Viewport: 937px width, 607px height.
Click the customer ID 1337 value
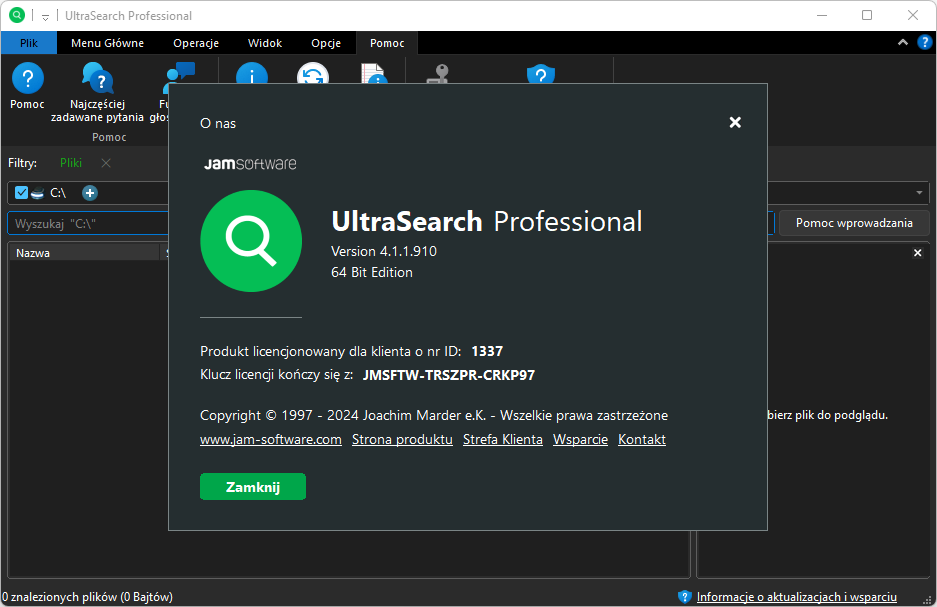pos(487,351)
